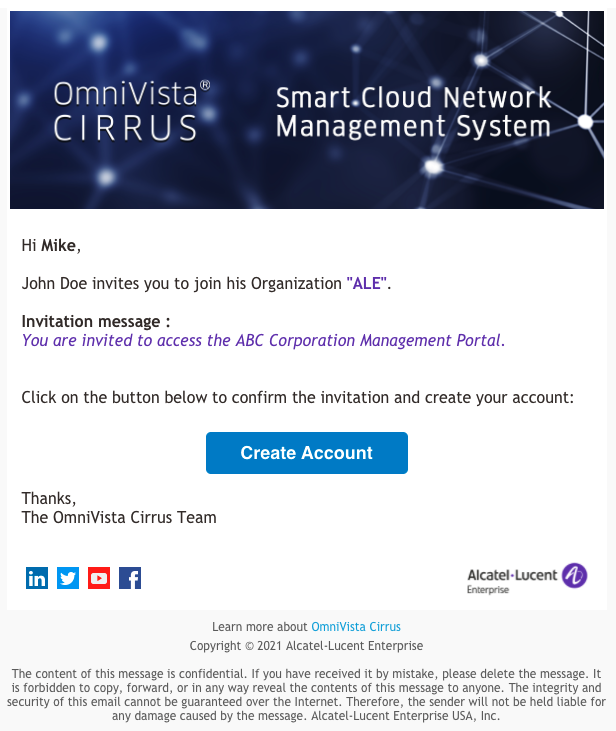Screen dimensions: 616x731
Task: Click the Smart Cloud Network Management System headline
Action: [x=413, y=112]
